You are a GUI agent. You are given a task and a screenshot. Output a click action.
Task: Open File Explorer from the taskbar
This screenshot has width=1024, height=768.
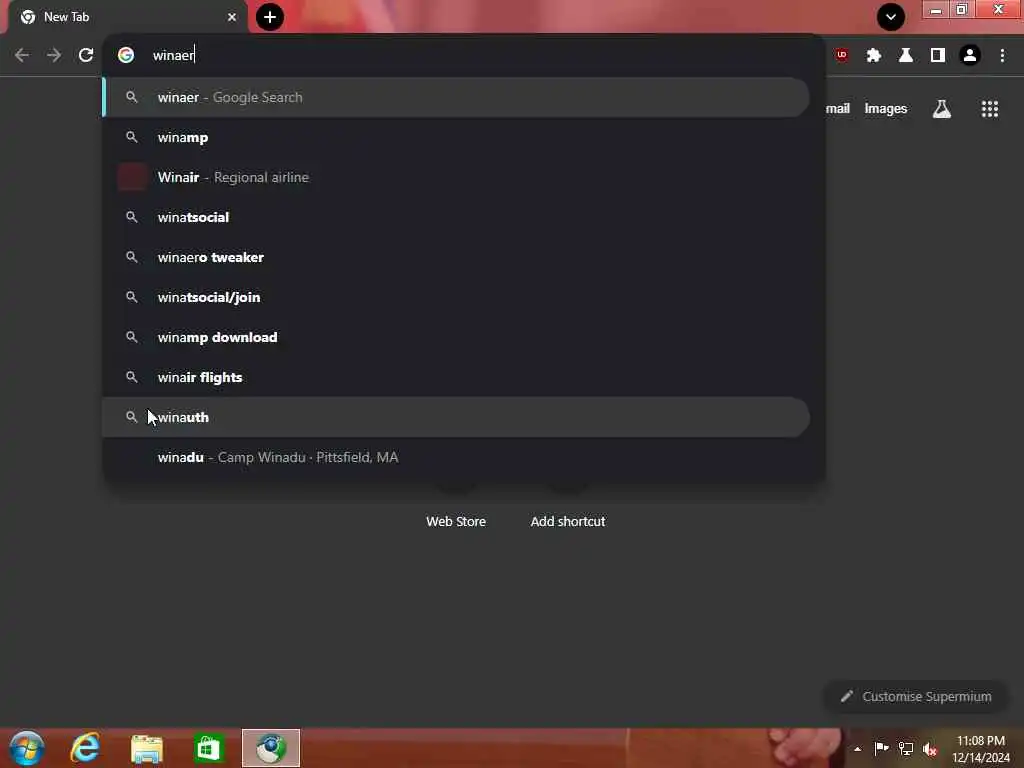tap(147, 748)
